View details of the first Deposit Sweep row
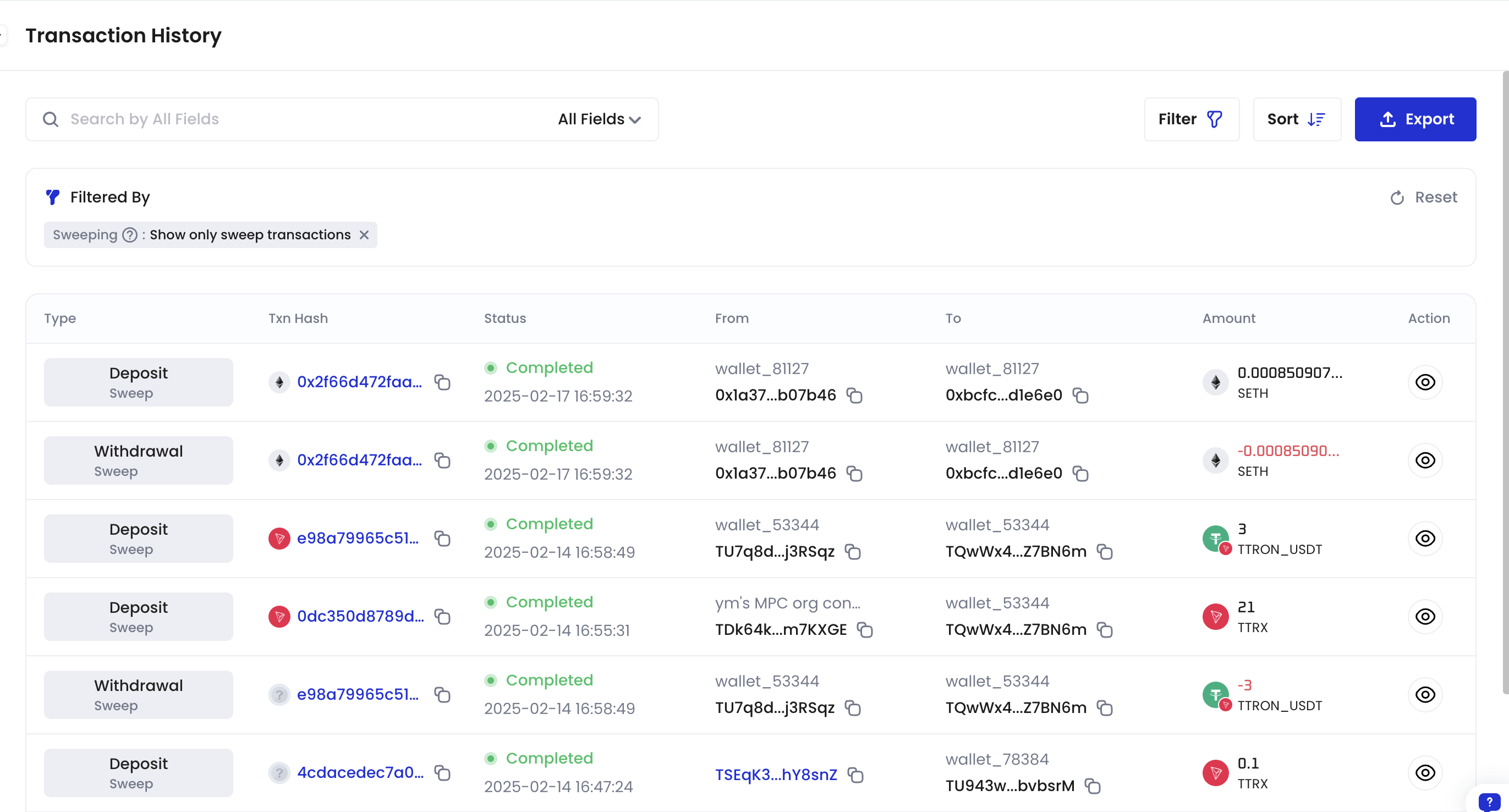The image size is (1509, 812). [1425, 382]
